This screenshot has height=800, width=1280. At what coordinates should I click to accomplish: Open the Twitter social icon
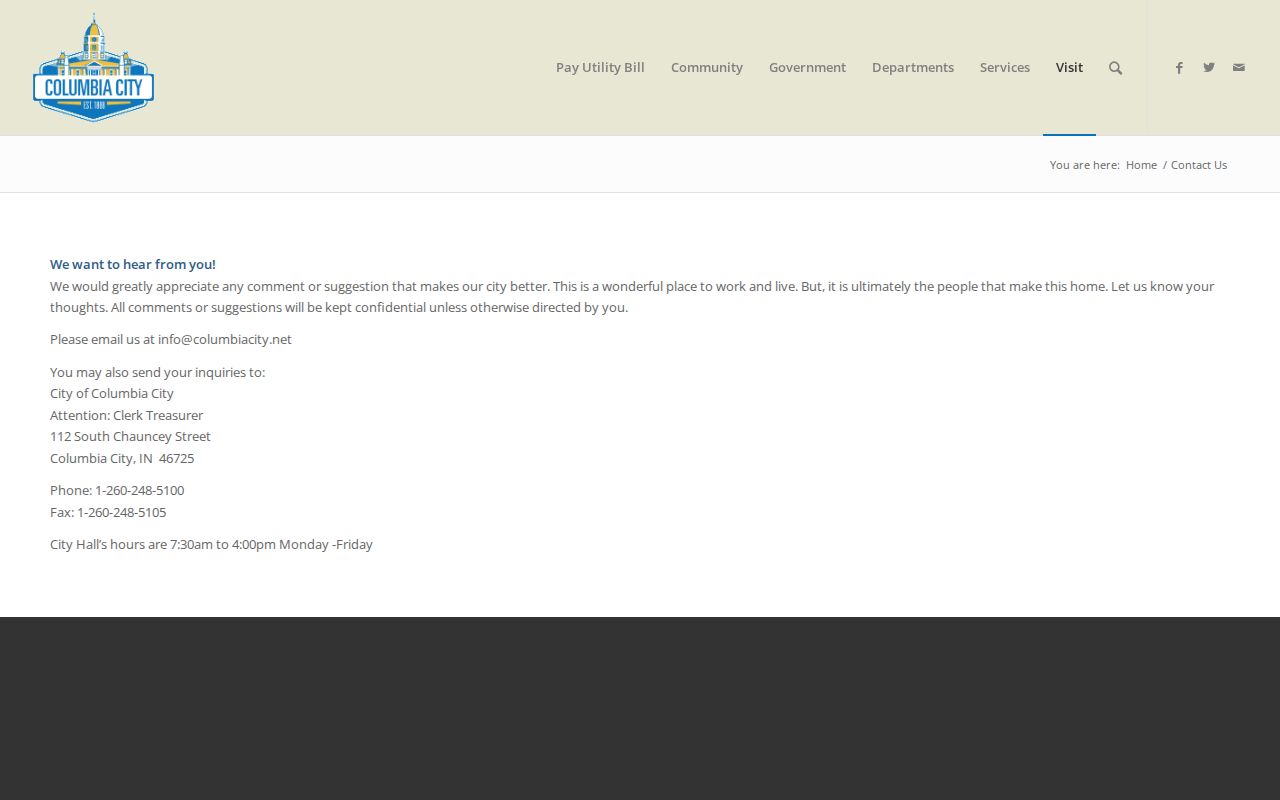click(x=1209, y=68)
